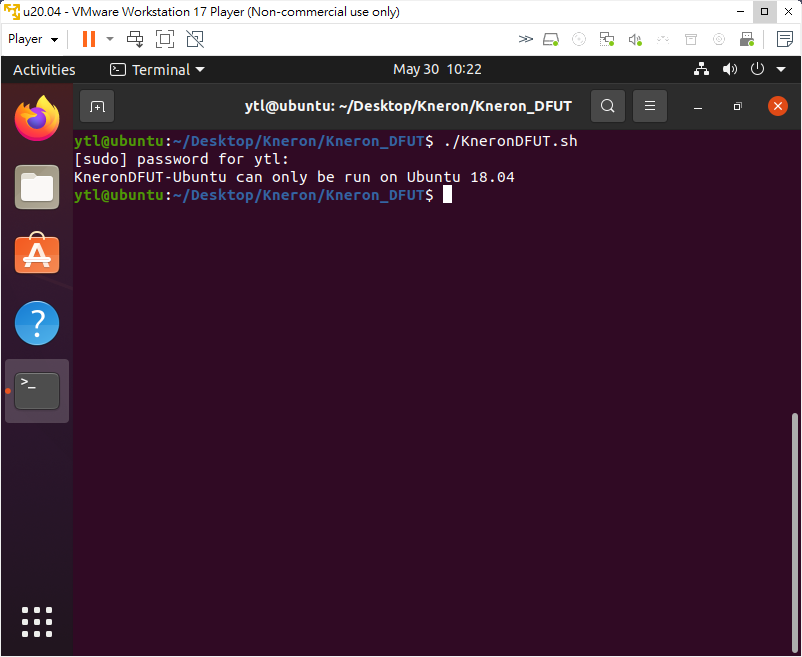Minimize the Terminal window
Image resolution: width=802 pixels, height=657 pixels.
pyautogui.click(x=698, y=107)
